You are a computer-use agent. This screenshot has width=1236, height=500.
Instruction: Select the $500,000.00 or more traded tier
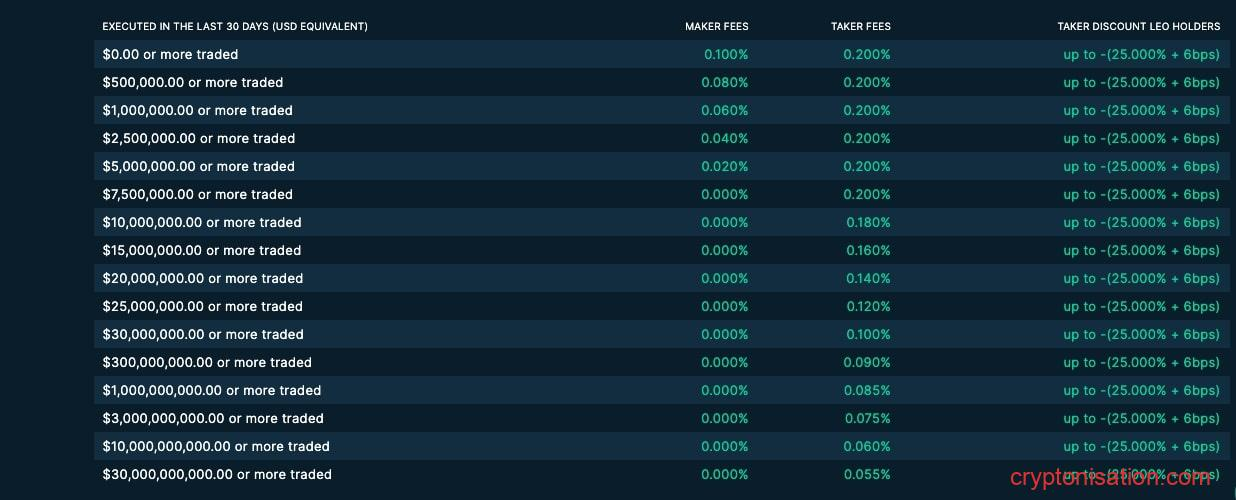[x=192, y=82]
